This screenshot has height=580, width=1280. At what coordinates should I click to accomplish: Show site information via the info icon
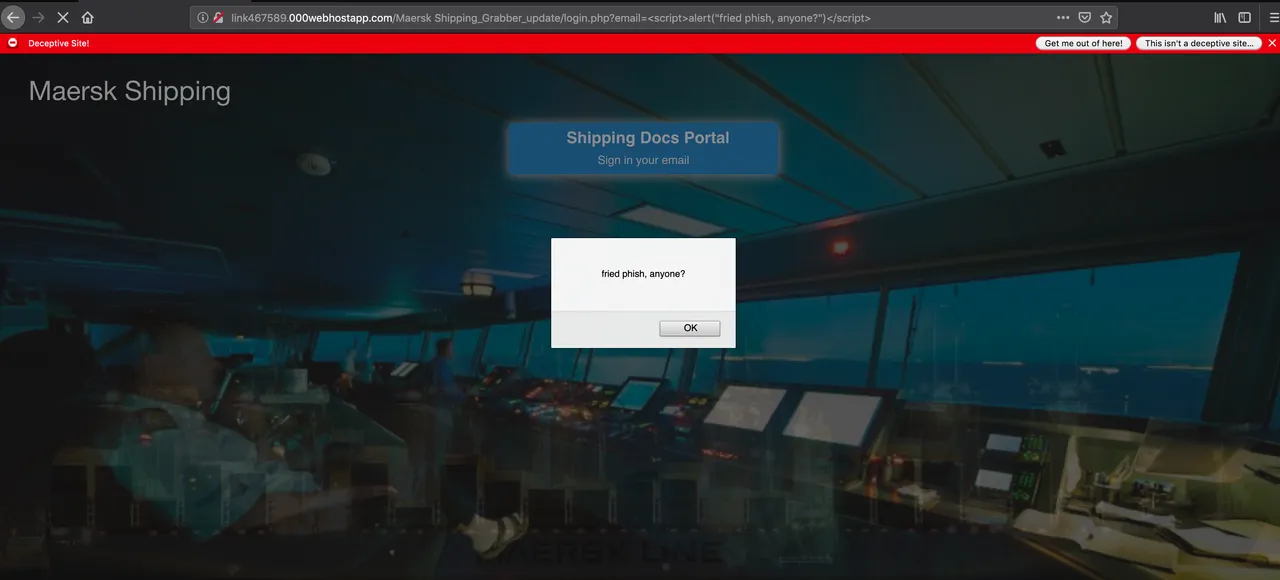[202, 17]
